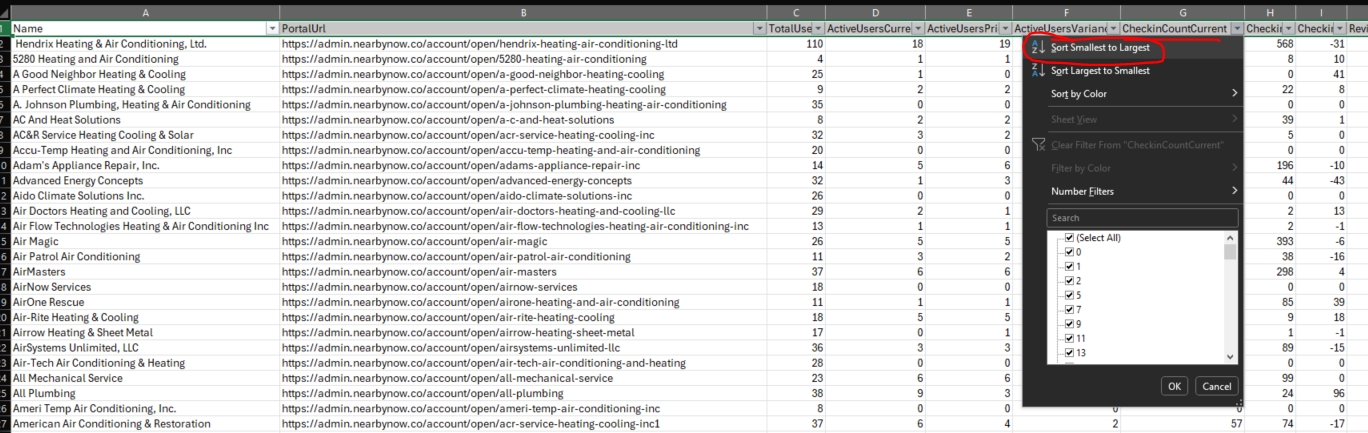Click the Sort Smallest to Largest icon

(1038, 48)
